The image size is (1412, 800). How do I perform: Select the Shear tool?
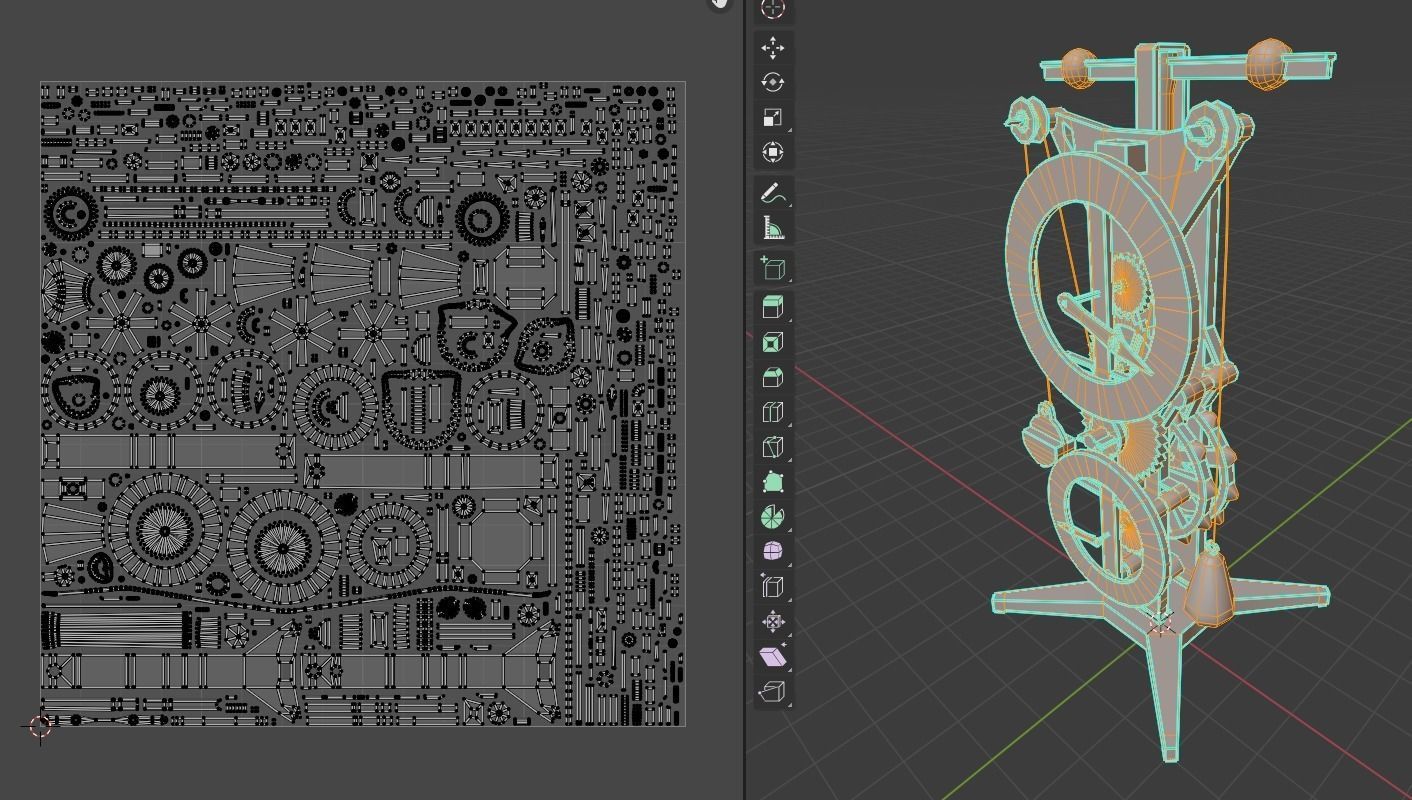click(x=772, y=656)
